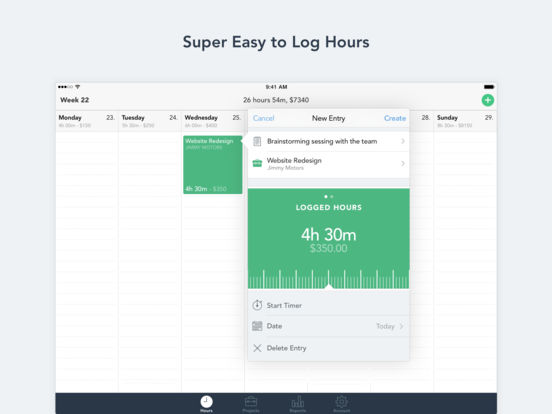Select the Website Redesign project row

click(x=328, y=164)
